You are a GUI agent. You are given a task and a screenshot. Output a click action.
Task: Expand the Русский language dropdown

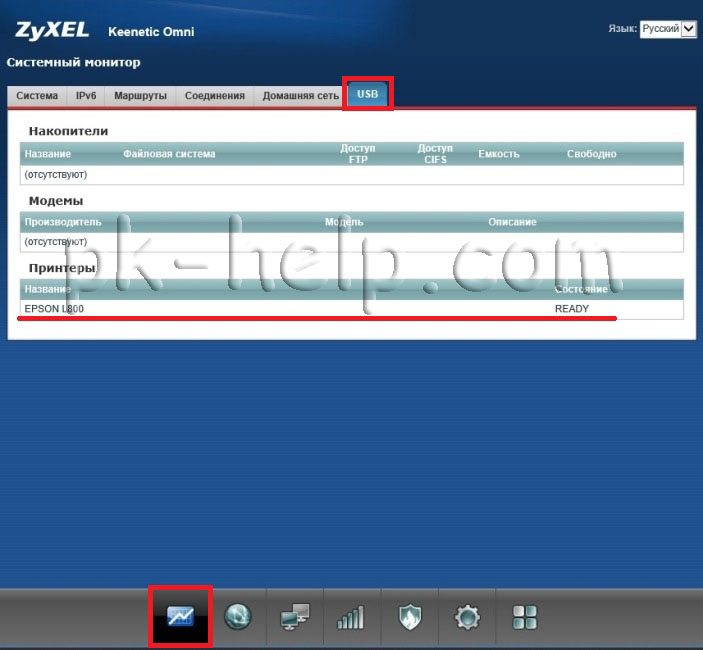point(668,29)
